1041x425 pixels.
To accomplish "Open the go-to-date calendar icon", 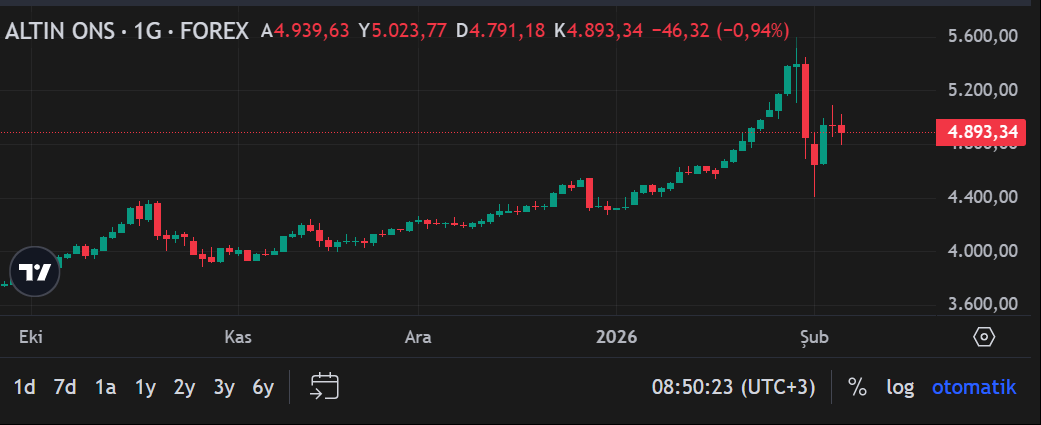I will click(x=325, y=387).
